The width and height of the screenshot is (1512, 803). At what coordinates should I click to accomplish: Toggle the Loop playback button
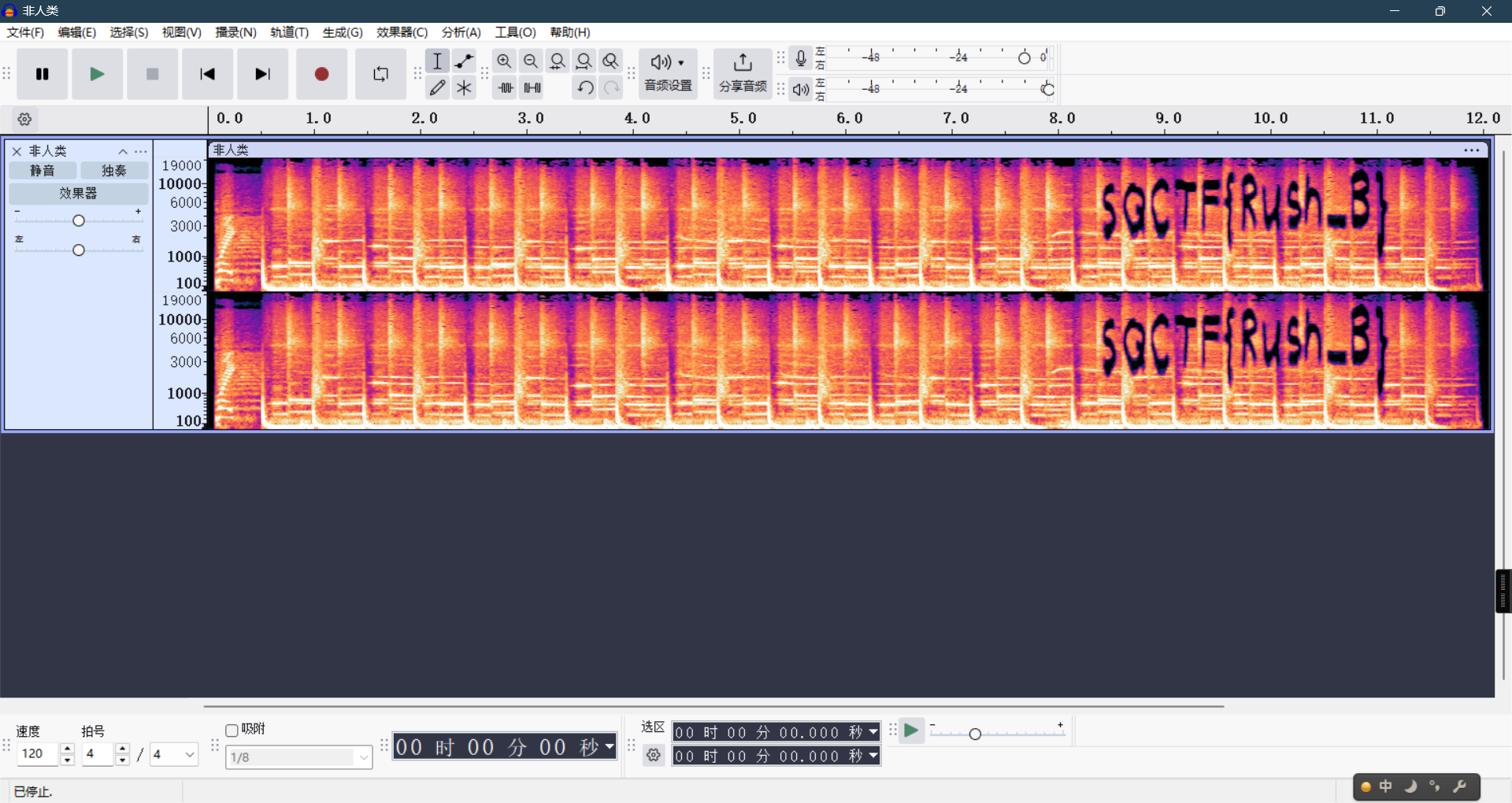pos(380,74)
